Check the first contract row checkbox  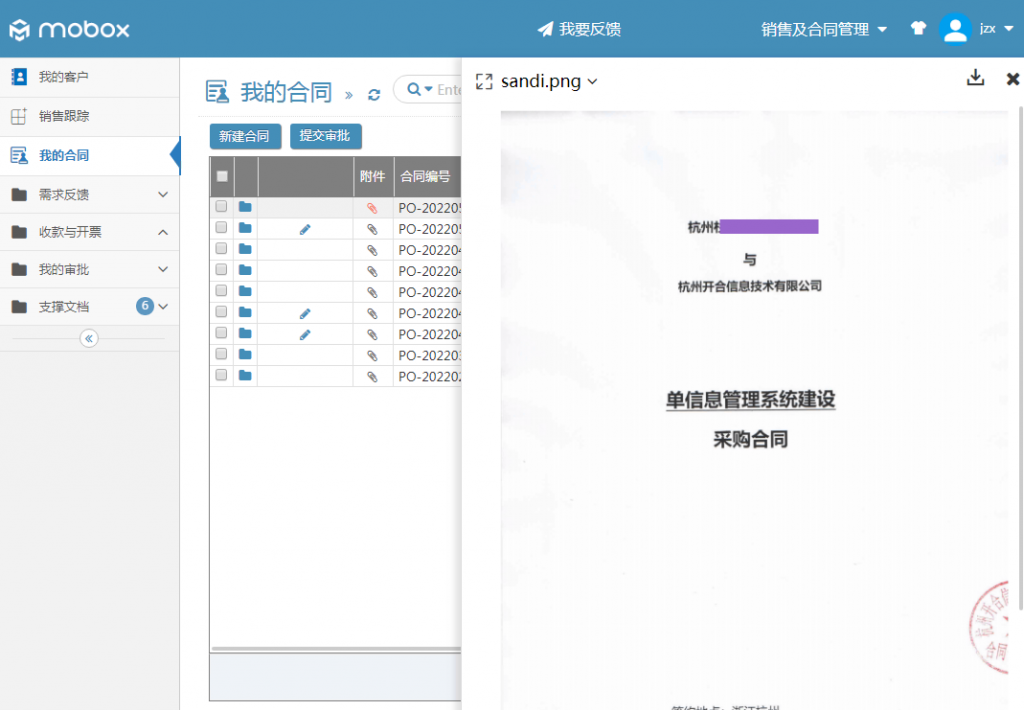(221, 207)
